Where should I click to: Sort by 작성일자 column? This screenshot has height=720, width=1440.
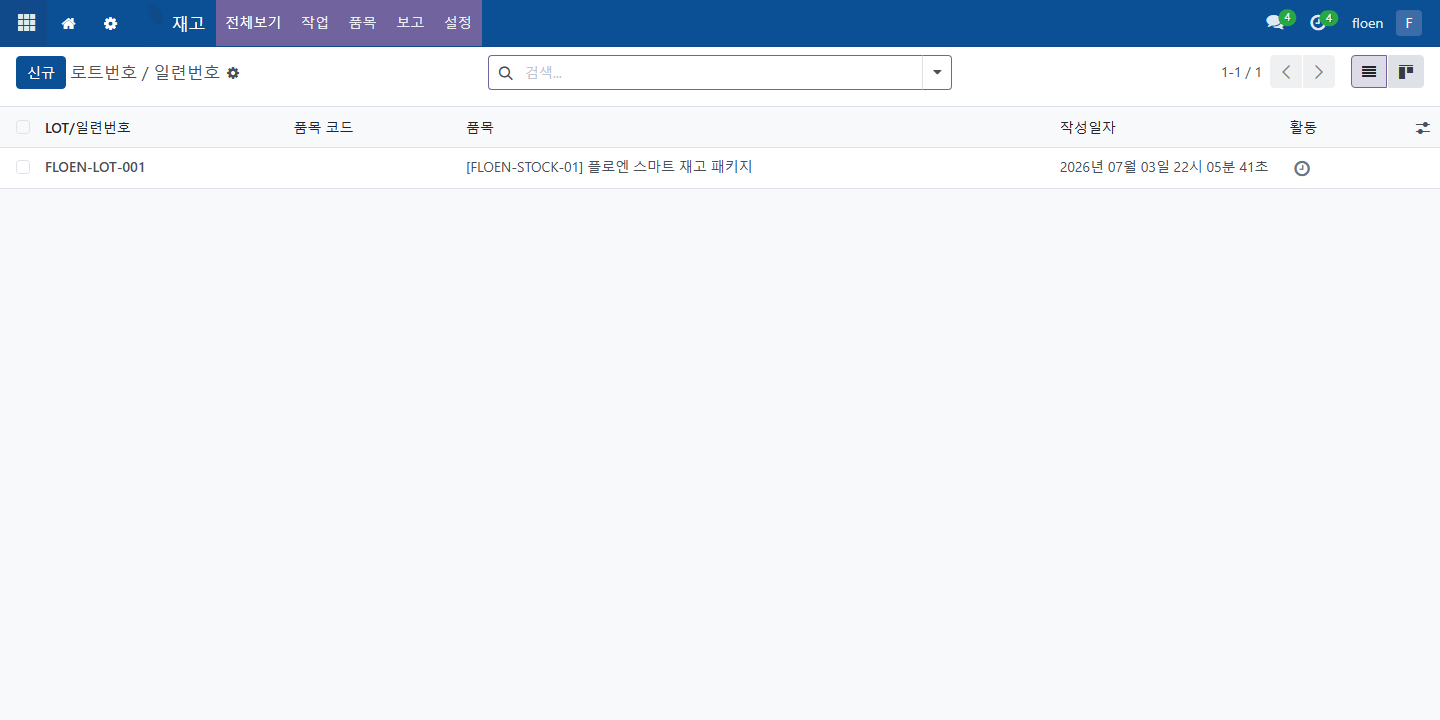(1088, 127)
